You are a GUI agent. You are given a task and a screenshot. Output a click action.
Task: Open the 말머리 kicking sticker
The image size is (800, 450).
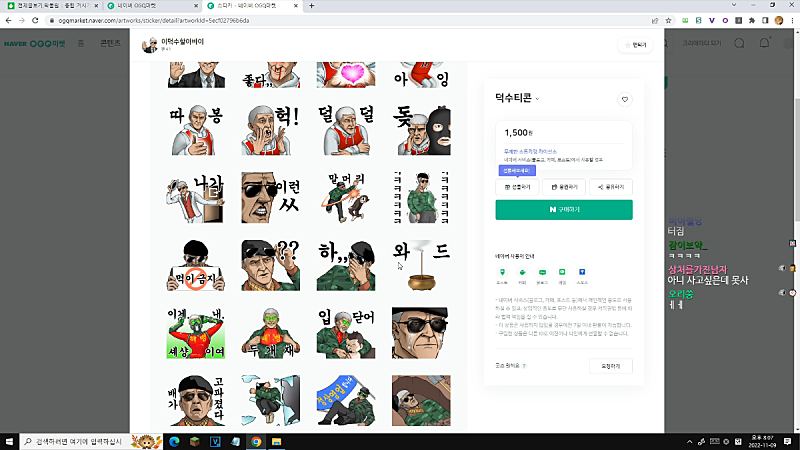(x=346, y=198)
